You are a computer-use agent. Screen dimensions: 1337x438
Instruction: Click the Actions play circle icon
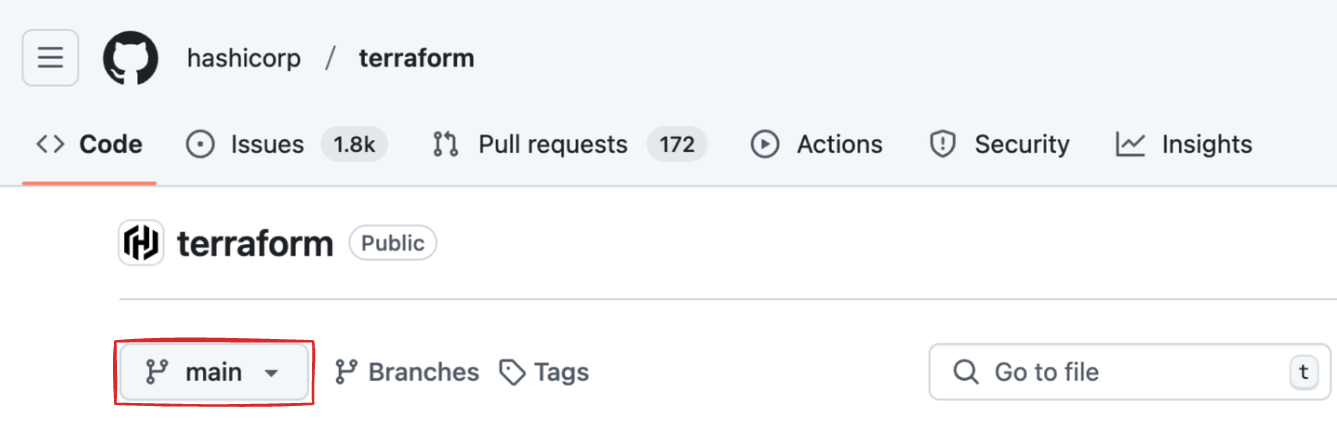(x=765, y=144)
